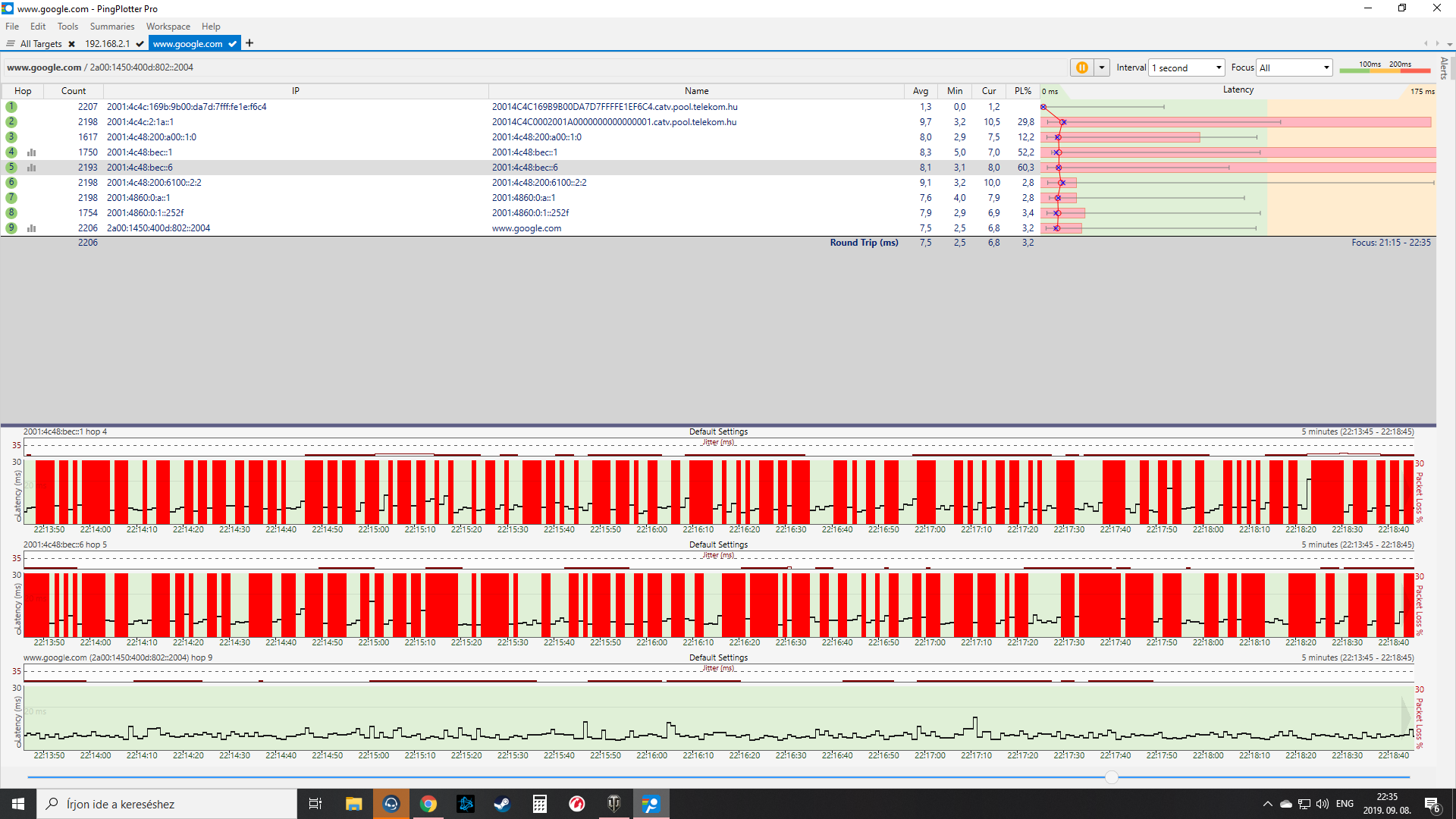The image size is (1456, 819).
Task: Toggle graph icon for hop 4
Action: pyautogui.click(x=32, y=152)
